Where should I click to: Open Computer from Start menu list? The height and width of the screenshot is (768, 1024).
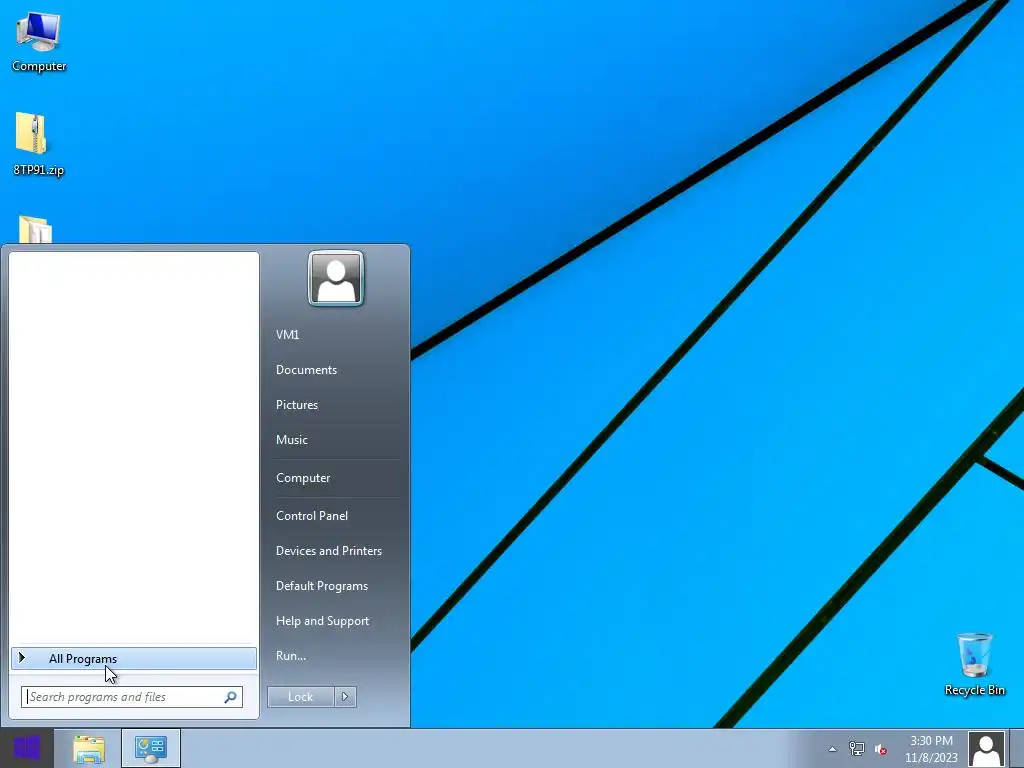pos(303,478)
